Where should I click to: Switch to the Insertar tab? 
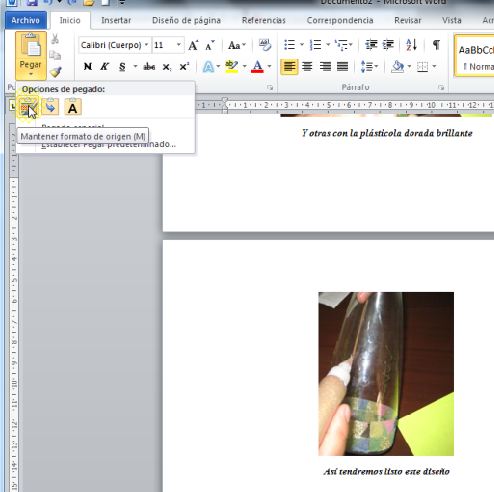(x=116, y=20)
